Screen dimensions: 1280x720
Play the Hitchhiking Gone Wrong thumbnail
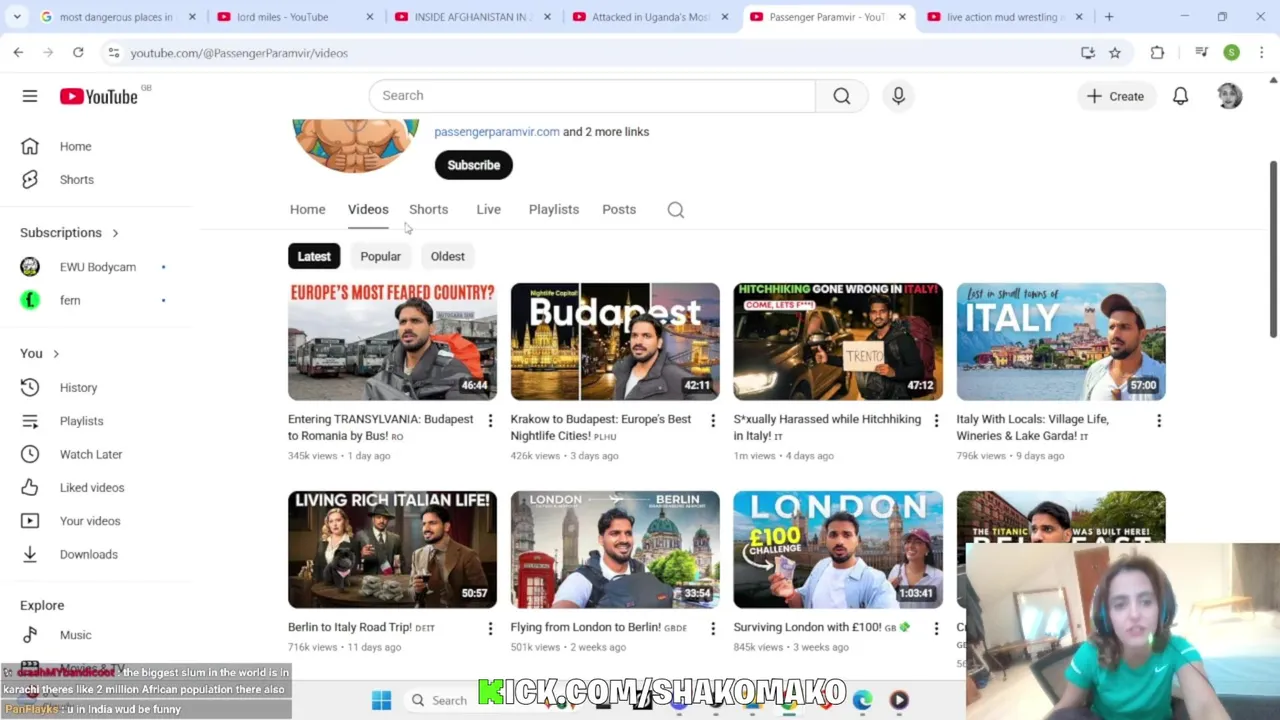point(838,342)
